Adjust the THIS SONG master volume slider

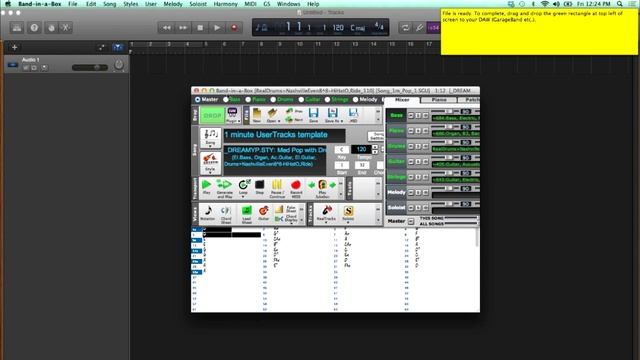pyautogui.click(x=461, y=219)
